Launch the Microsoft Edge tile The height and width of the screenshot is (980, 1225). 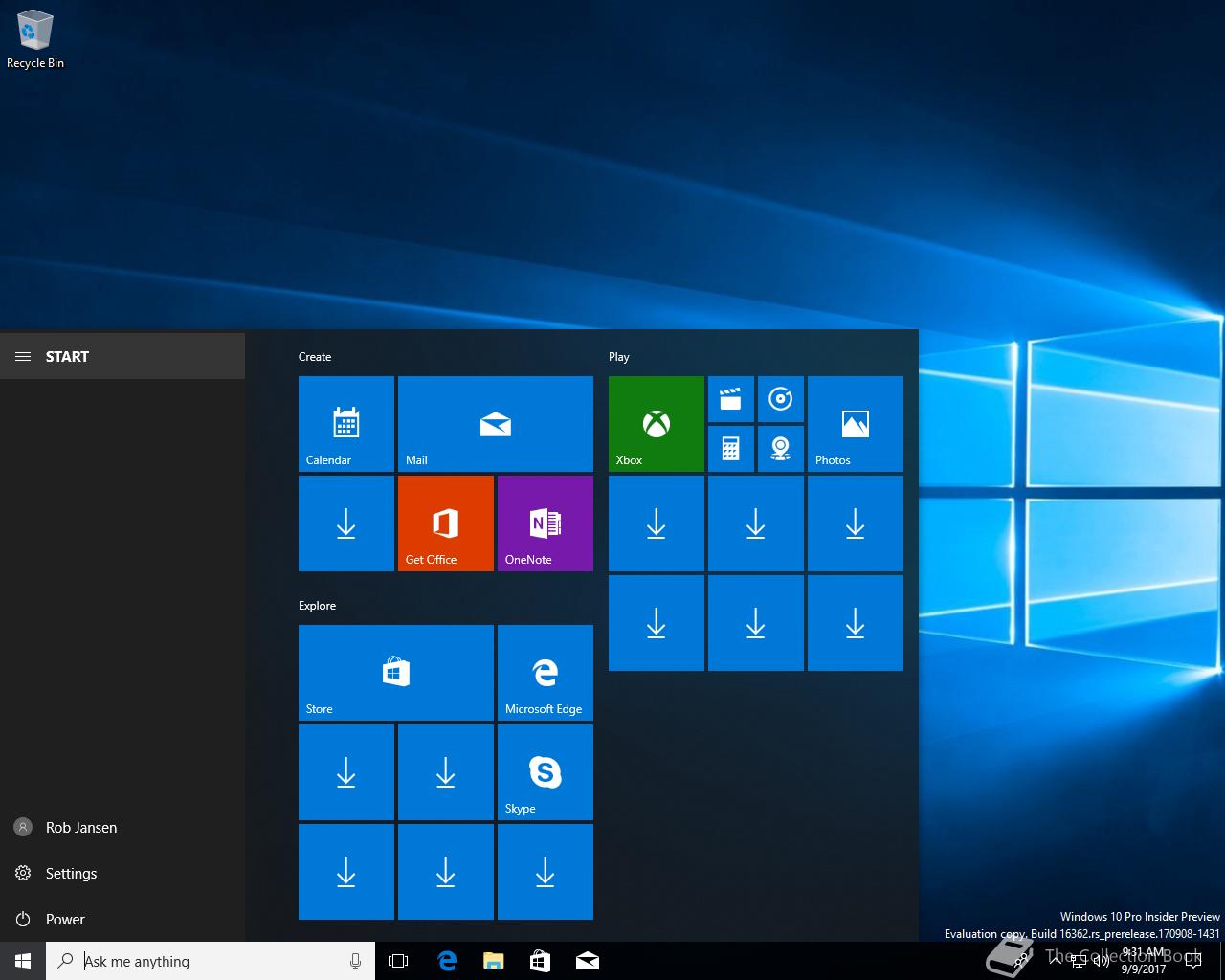(546, 673)
